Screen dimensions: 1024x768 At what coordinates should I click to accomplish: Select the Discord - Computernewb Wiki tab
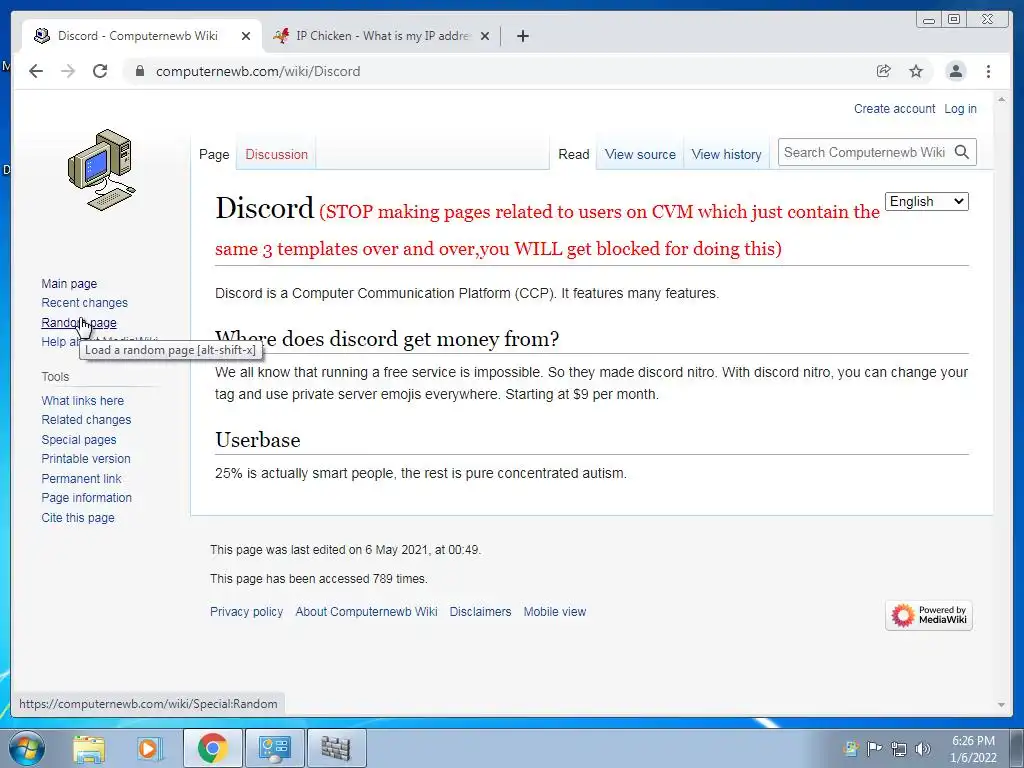[x=138, y=36]
